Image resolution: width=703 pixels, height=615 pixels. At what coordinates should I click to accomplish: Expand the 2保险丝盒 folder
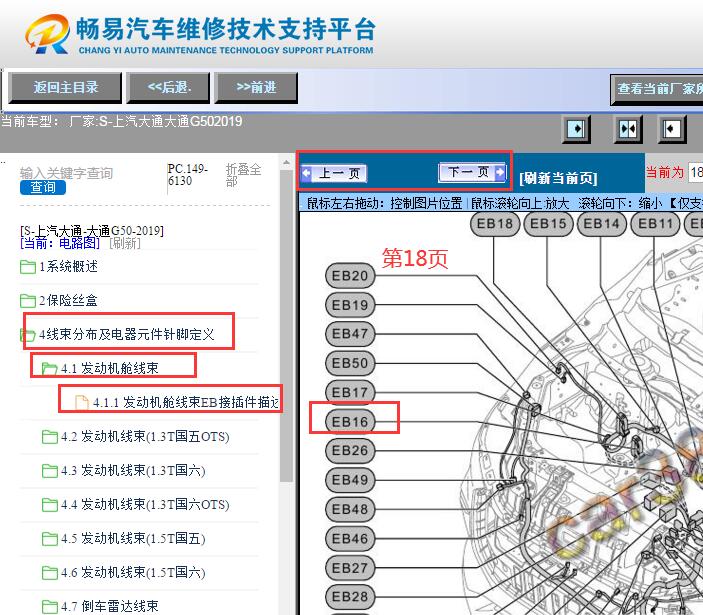pos(68,301)
